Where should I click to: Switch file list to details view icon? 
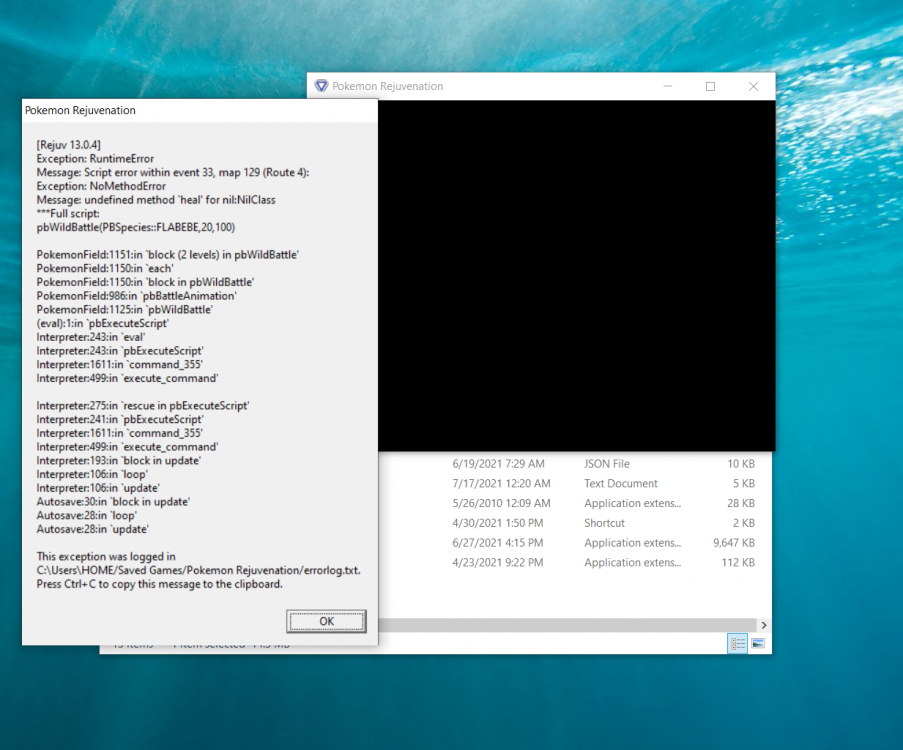pos(738,644)
